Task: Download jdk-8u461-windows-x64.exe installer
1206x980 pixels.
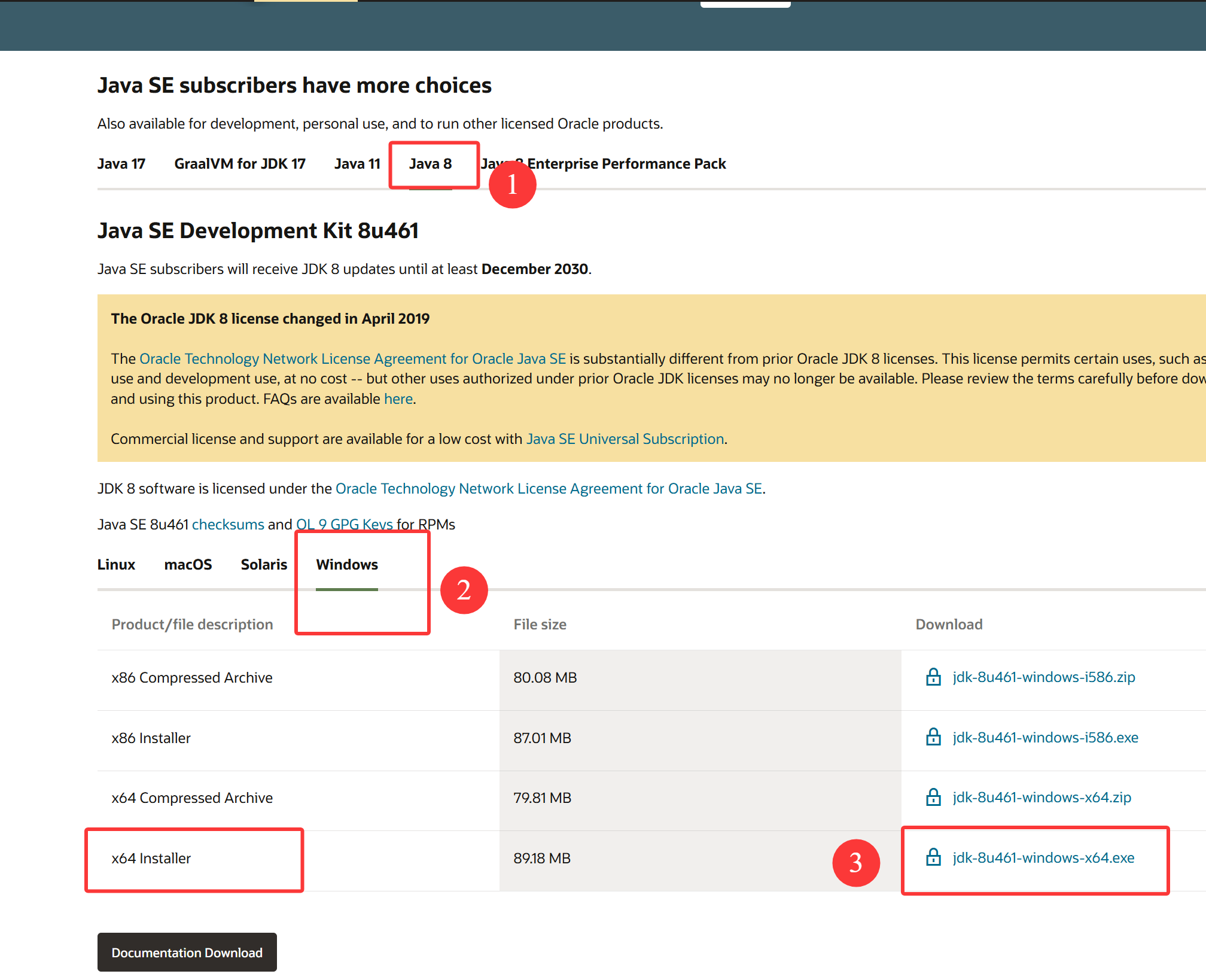Action: click(1043, 858)
